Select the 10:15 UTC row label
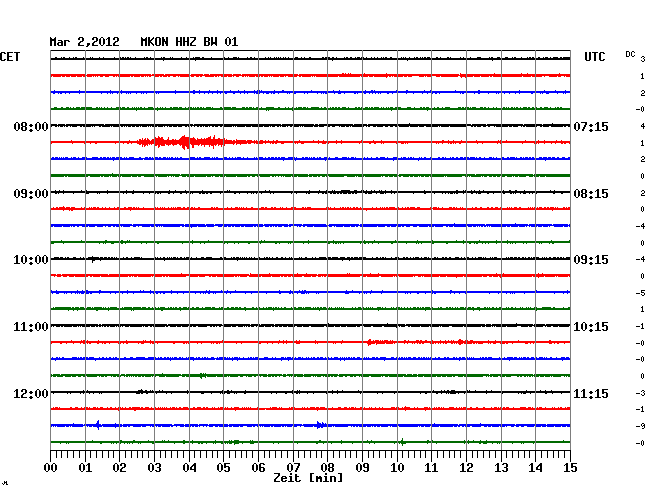This screenshot has height=494, width=650. pyautogui.click(x=591, y=327)
